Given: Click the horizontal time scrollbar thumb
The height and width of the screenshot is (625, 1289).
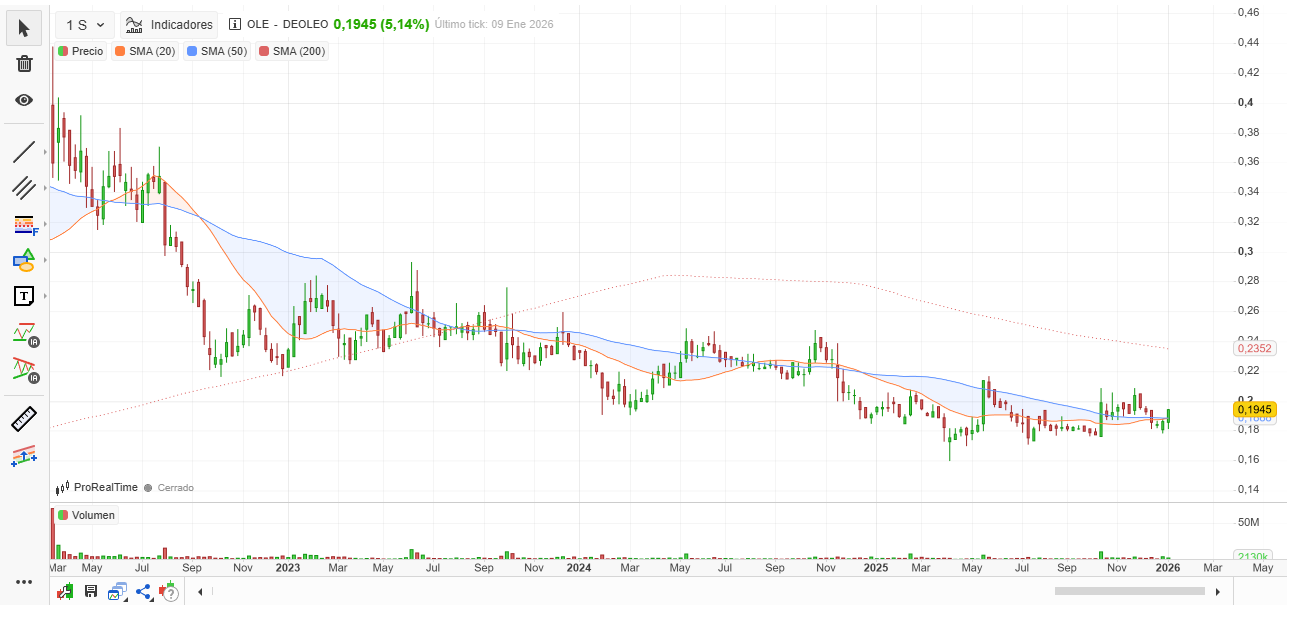Looking at the screenshot, I should (1129, 591).
